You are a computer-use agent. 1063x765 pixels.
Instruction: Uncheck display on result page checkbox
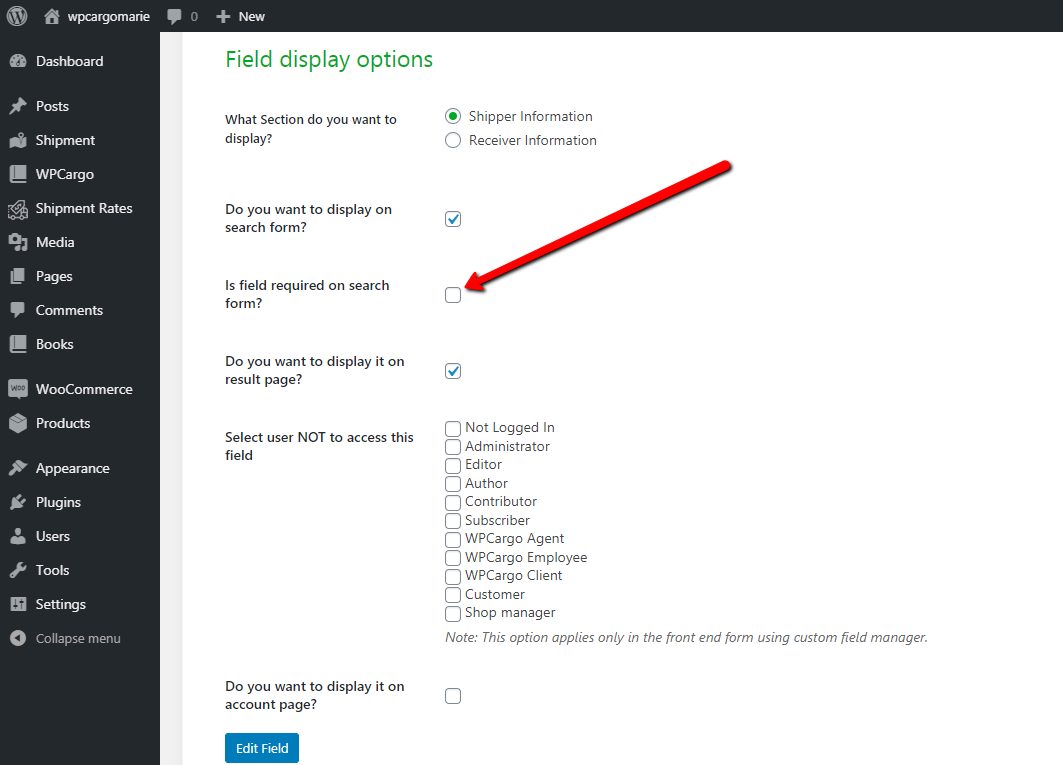coord(453,371)
